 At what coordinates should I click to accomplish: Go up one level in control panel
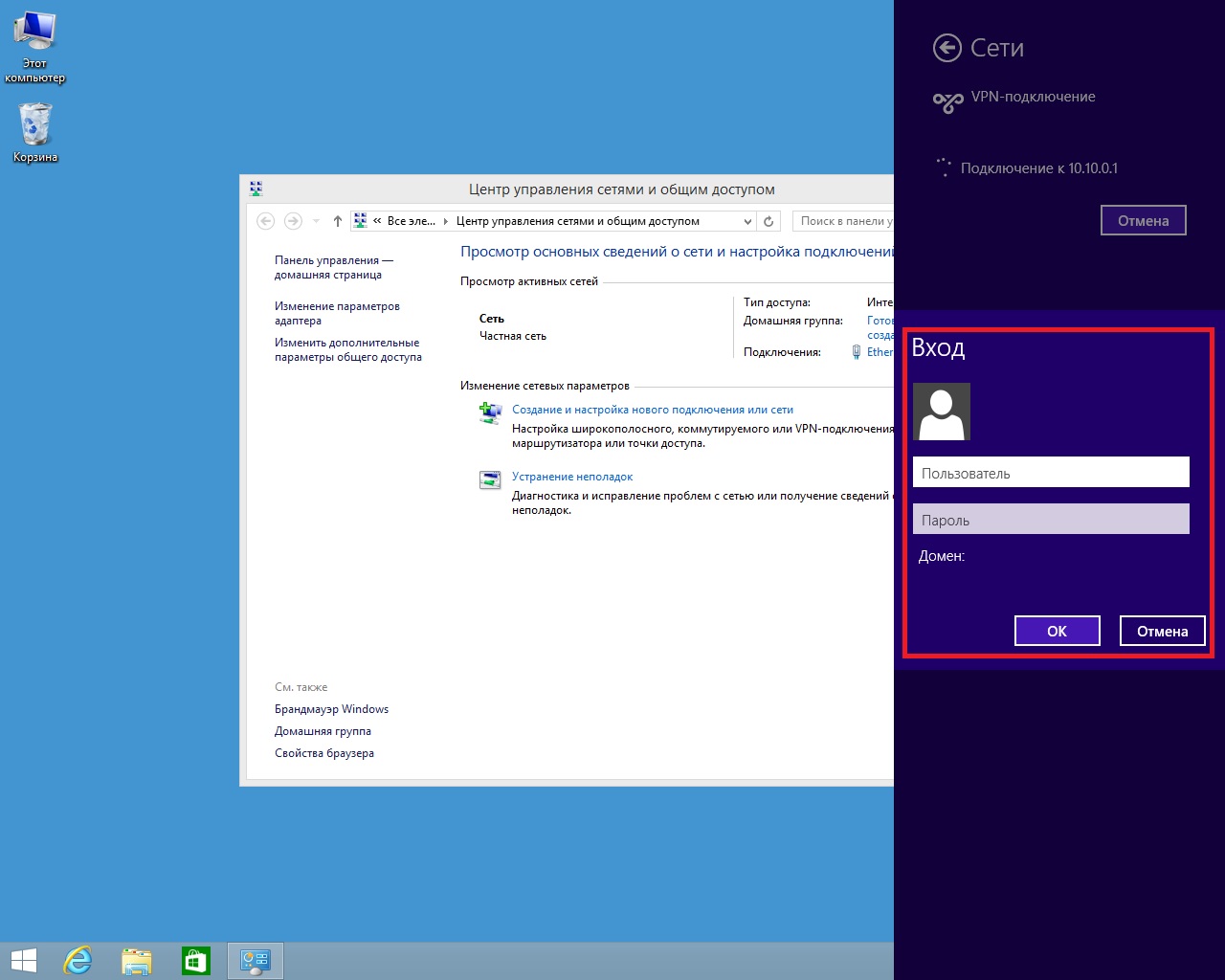pyautogui.click(x=337, y=221)
